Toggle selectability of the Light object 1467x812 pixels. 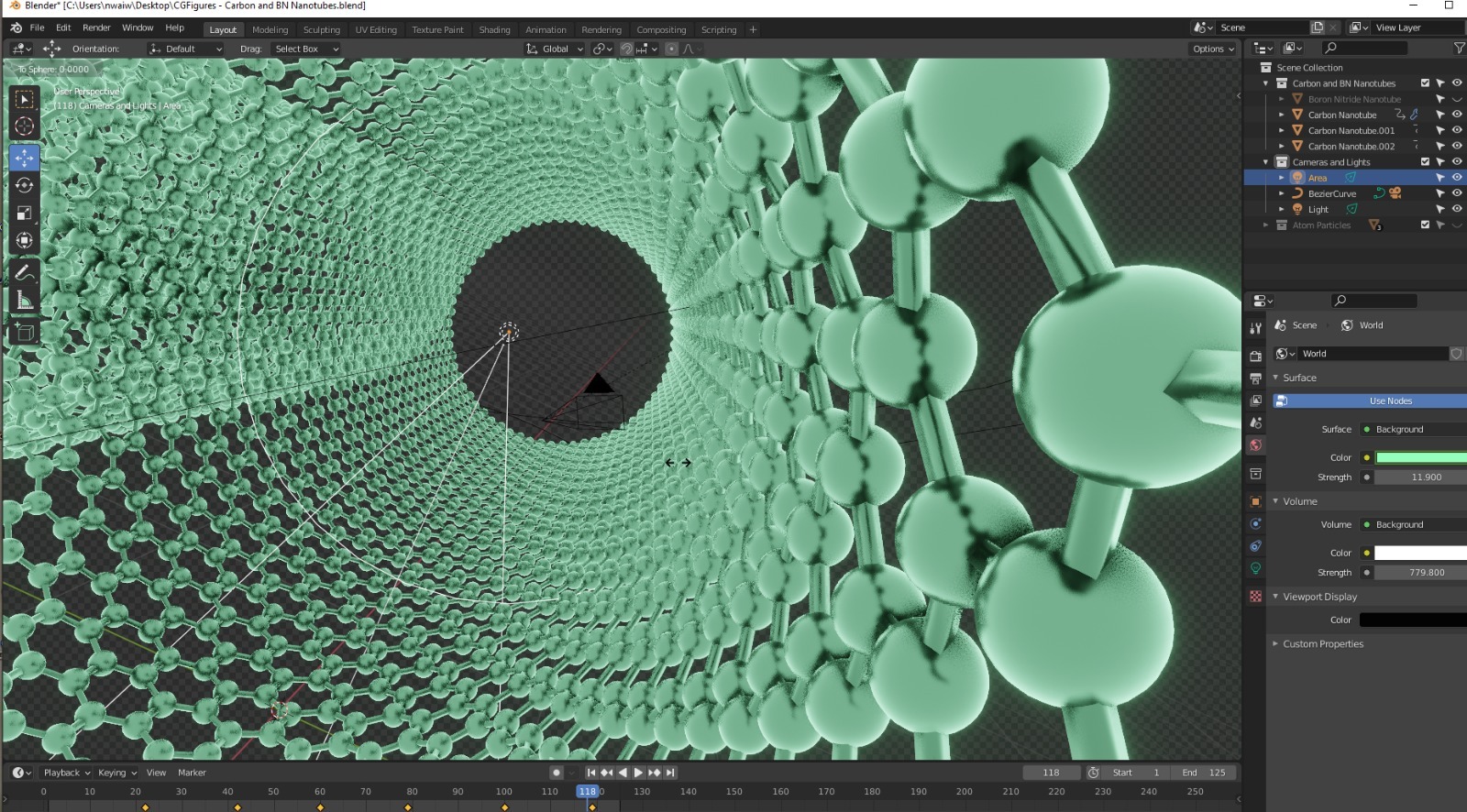[x=1440, y=209]
